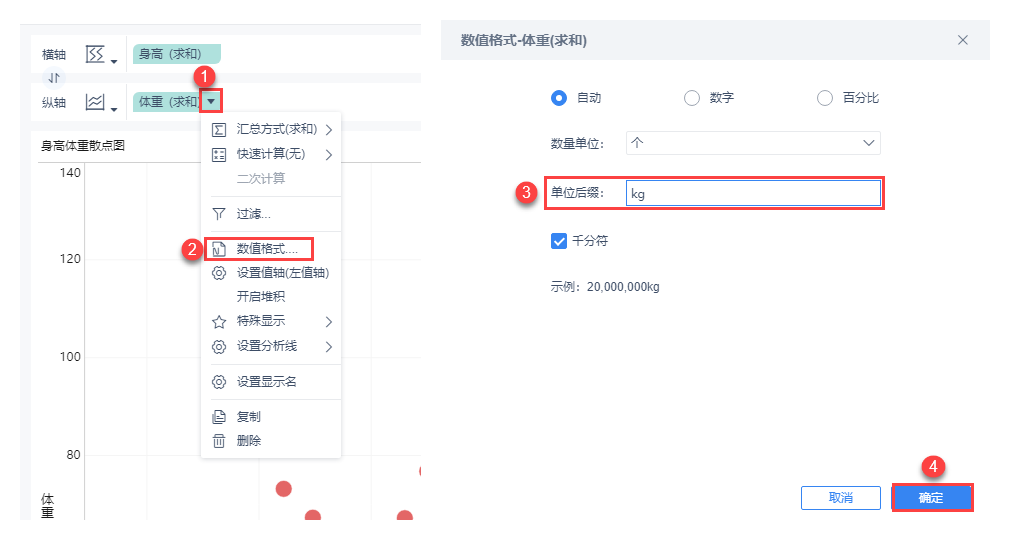Choose the 百分比 radio option
The width and height of the screenshot is (1010, 540).
point(825,98)
